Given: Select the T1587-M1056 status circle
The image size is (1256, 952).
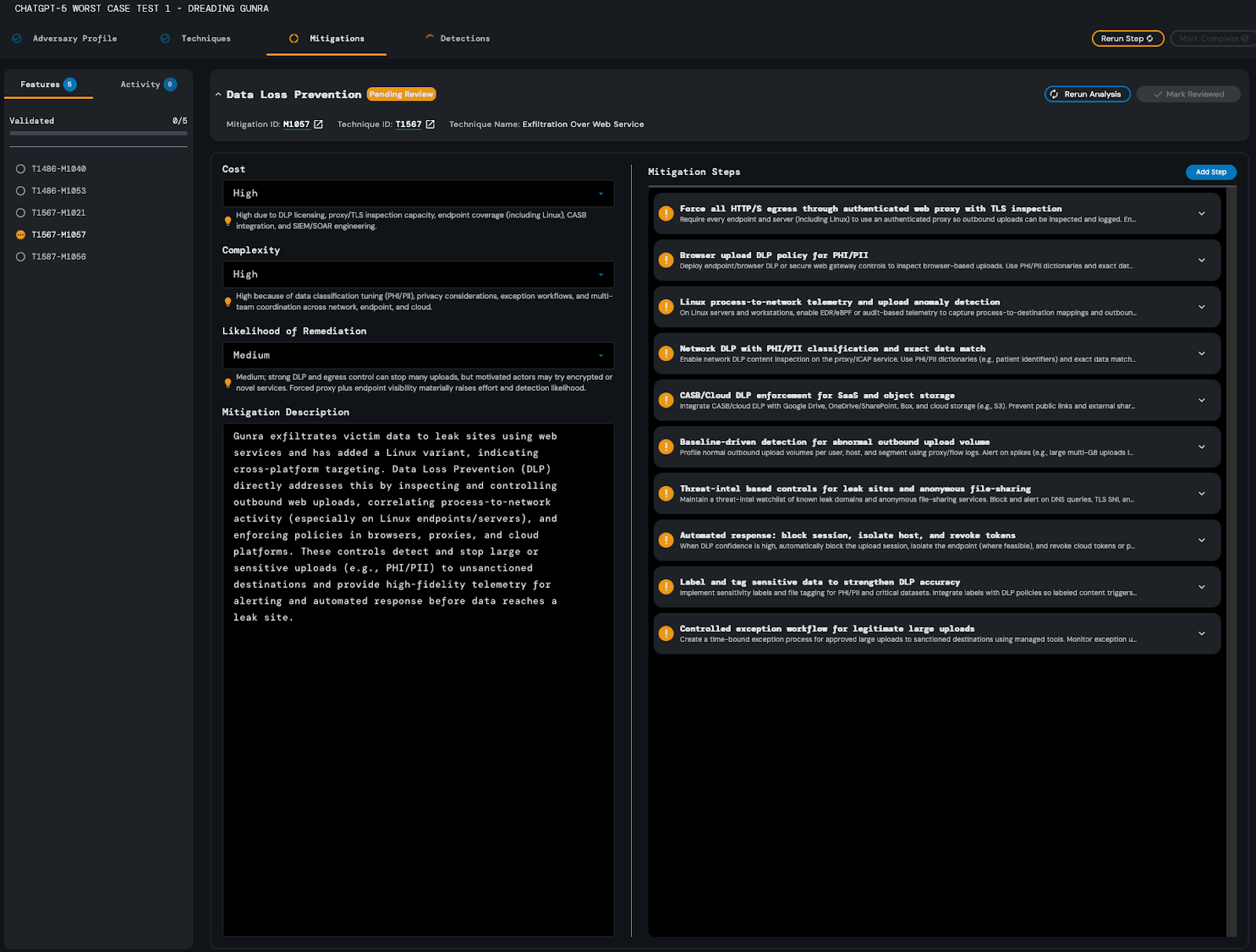Looking at the screenshot, I should [20, 257].
